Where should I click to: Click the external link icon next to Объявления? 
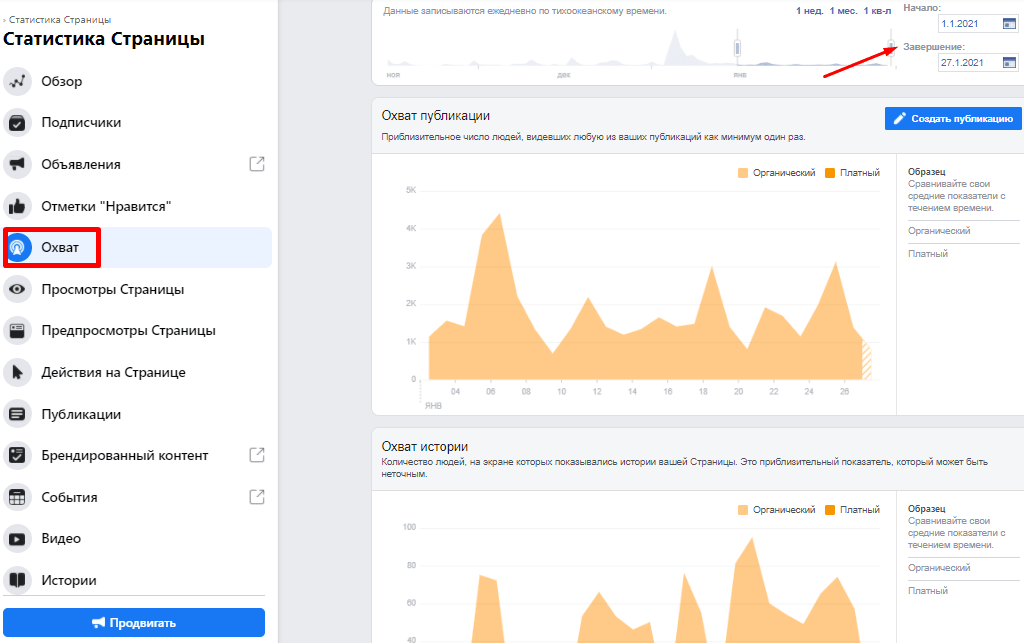click(255, 163)
